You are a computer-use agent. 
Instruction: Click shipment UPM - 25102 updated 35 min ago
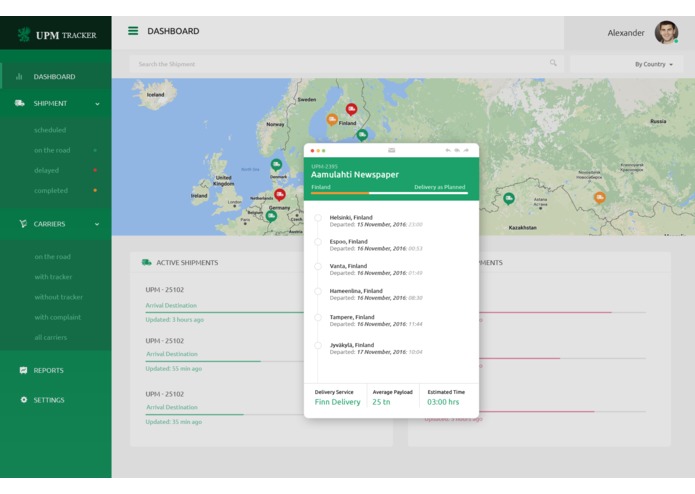164,394
